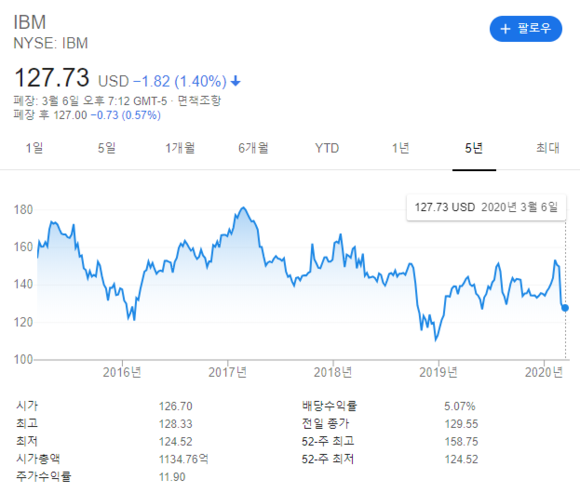Click the blue 팔로우 follow button

point(526,29)
